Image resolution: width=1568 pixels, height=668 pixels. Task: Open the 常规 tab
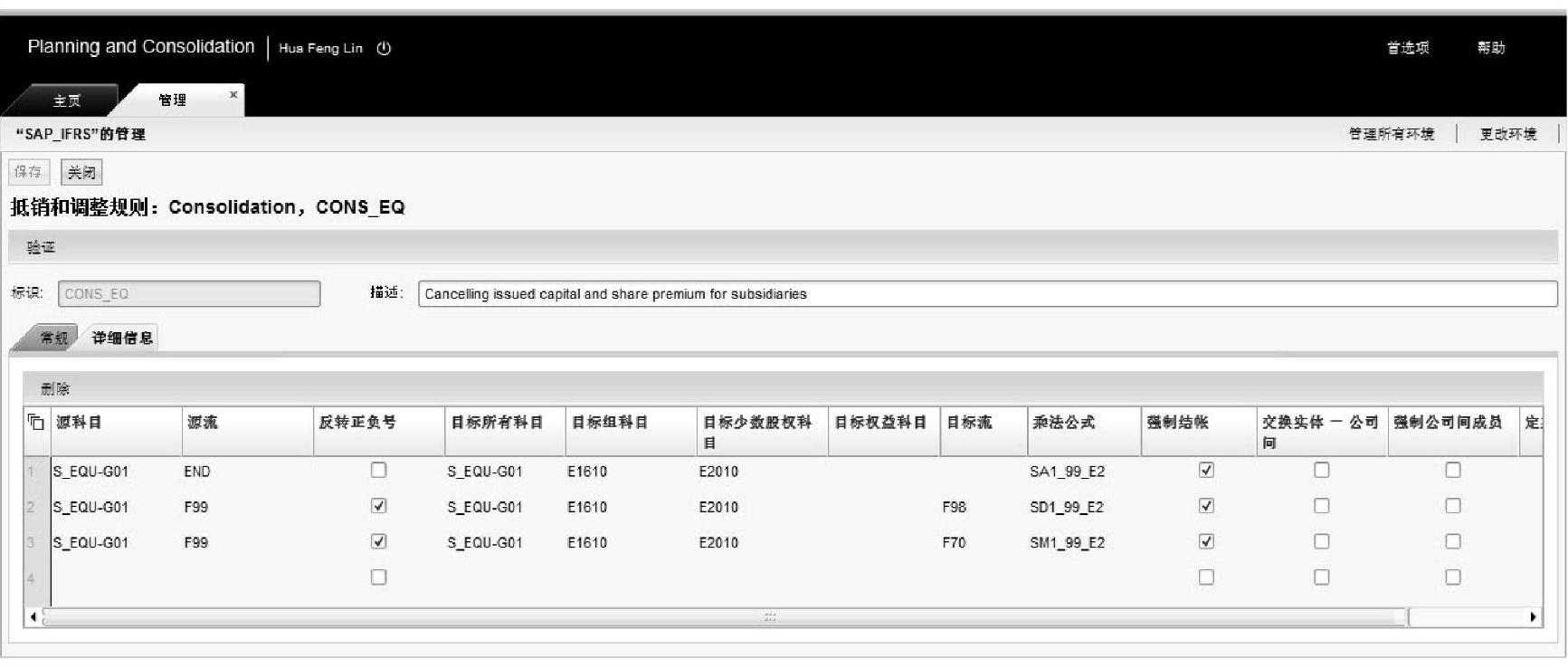click(x=53, y=339)
